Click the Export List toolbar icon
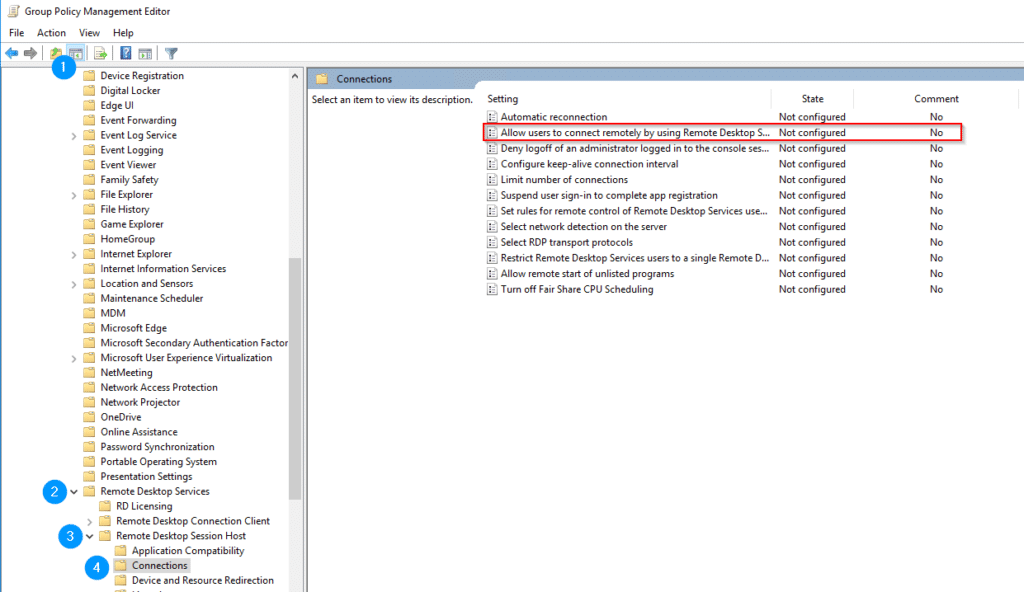The image size is (1024, 592). point(100,53)
